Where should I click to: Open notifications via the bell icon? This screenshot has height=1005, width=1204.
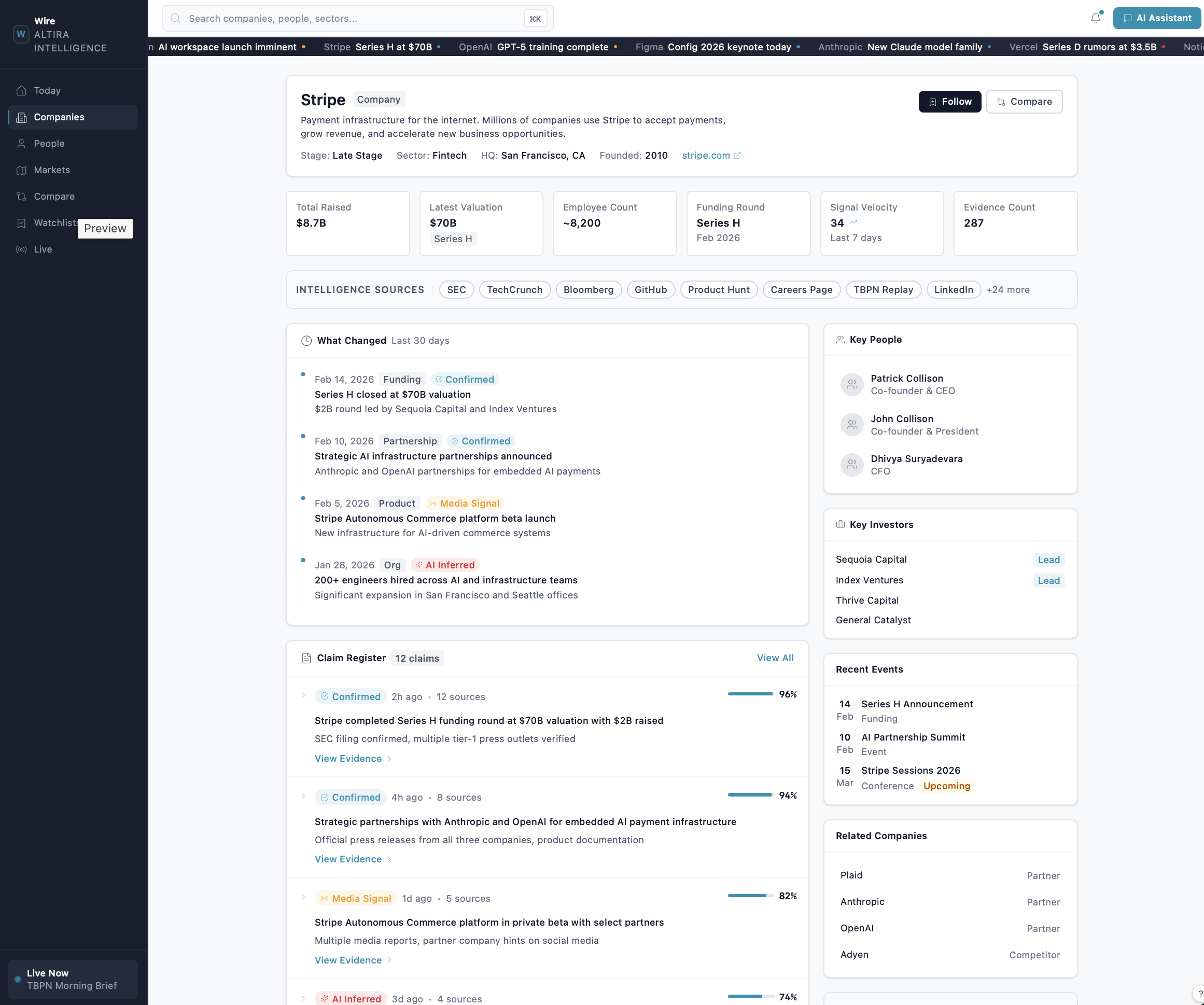pyautogui.click(x=1096, y=18)
